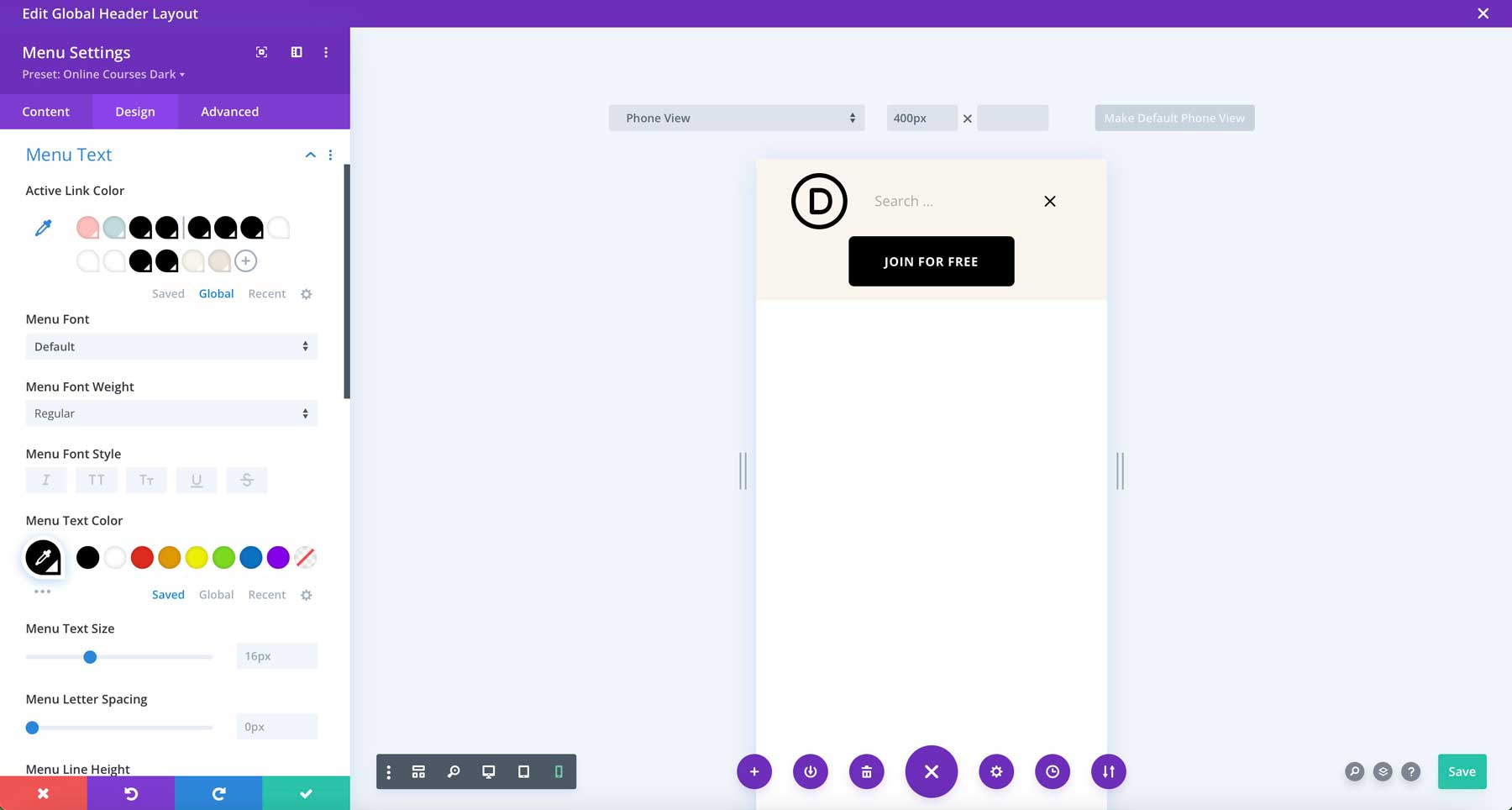Open the zoom preview tool
Viewport: 1512px width, 810px height.
point(454,771)
